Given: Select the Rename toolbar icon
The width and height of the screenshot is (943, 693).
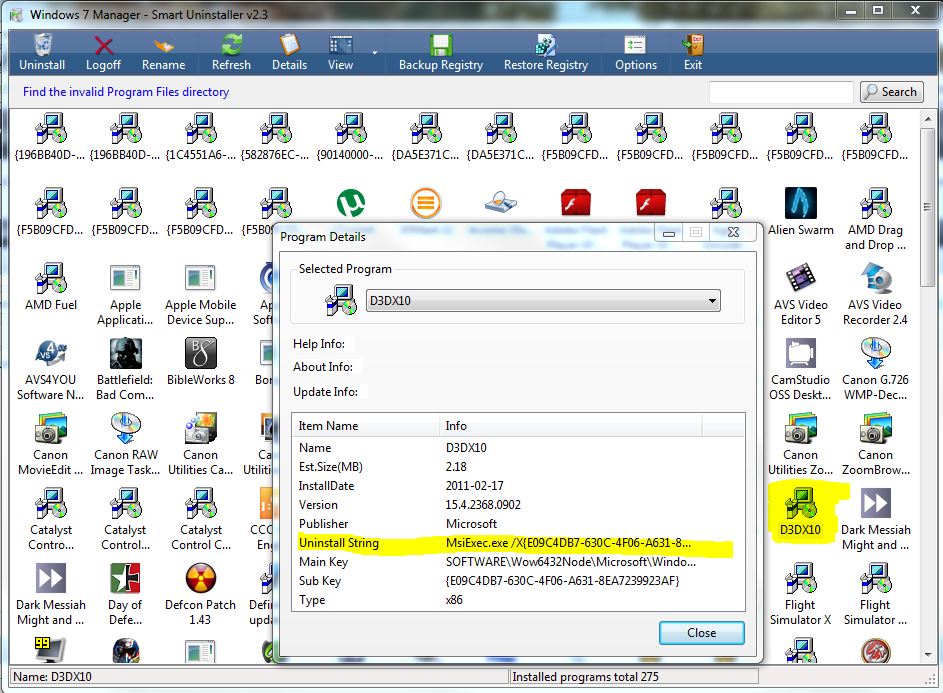Looking at the screenshot, I should (x=164, y=46).
